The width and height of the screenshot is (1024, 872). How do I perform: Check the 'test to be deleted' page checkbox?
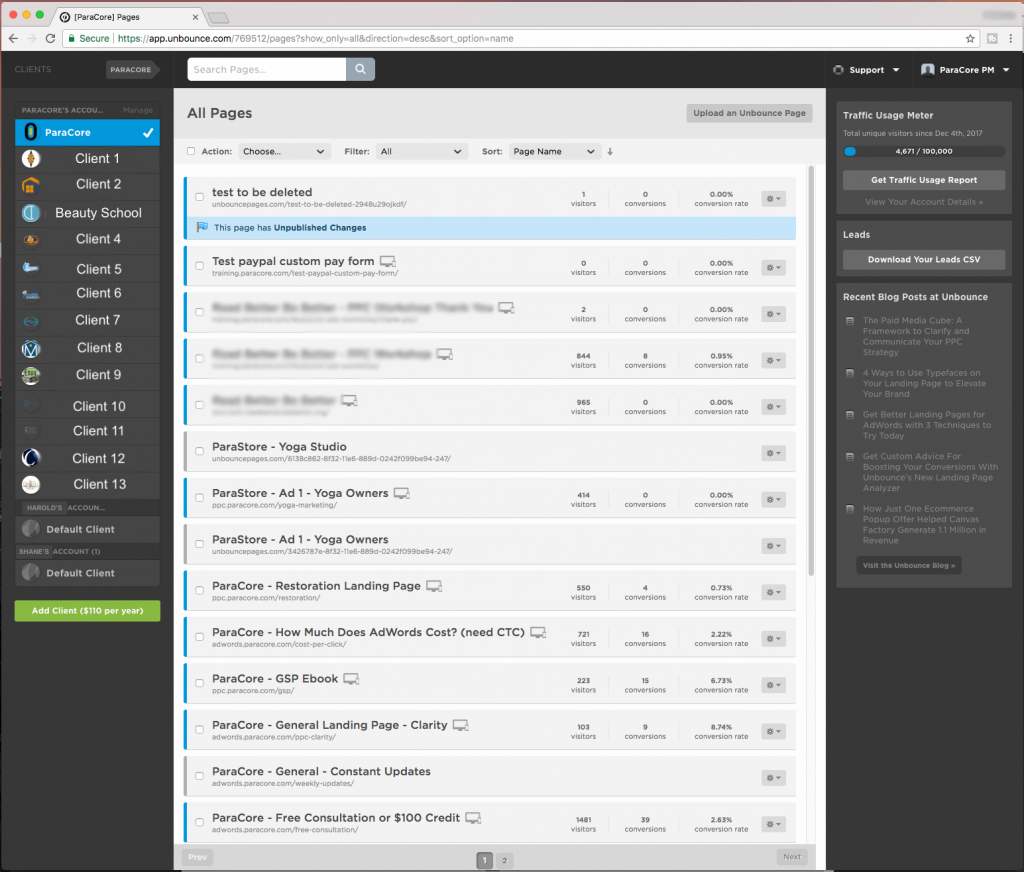pos(199,197)
